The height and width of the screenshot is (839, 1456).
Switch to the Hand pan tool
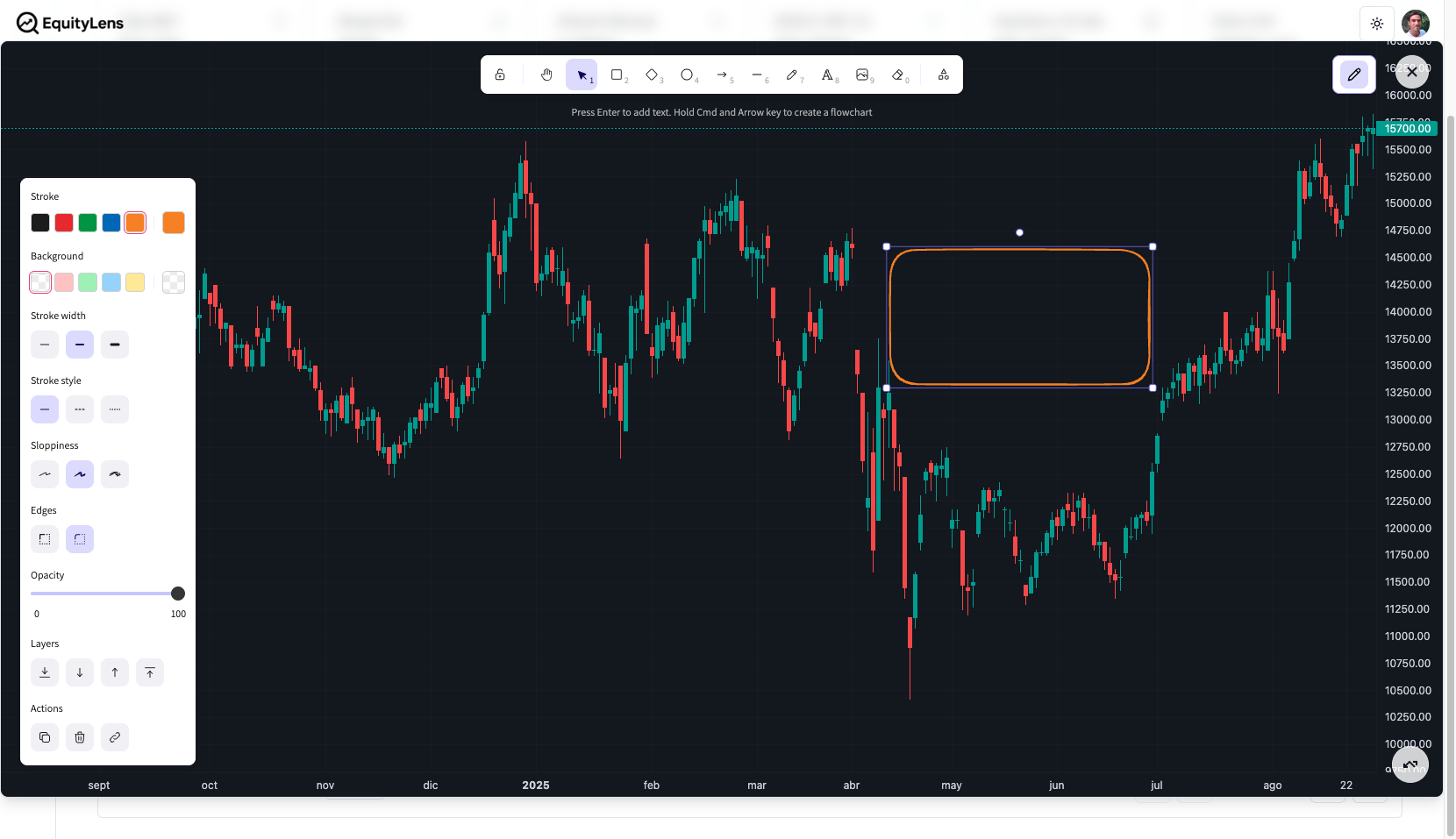click(x=546, y=75)
